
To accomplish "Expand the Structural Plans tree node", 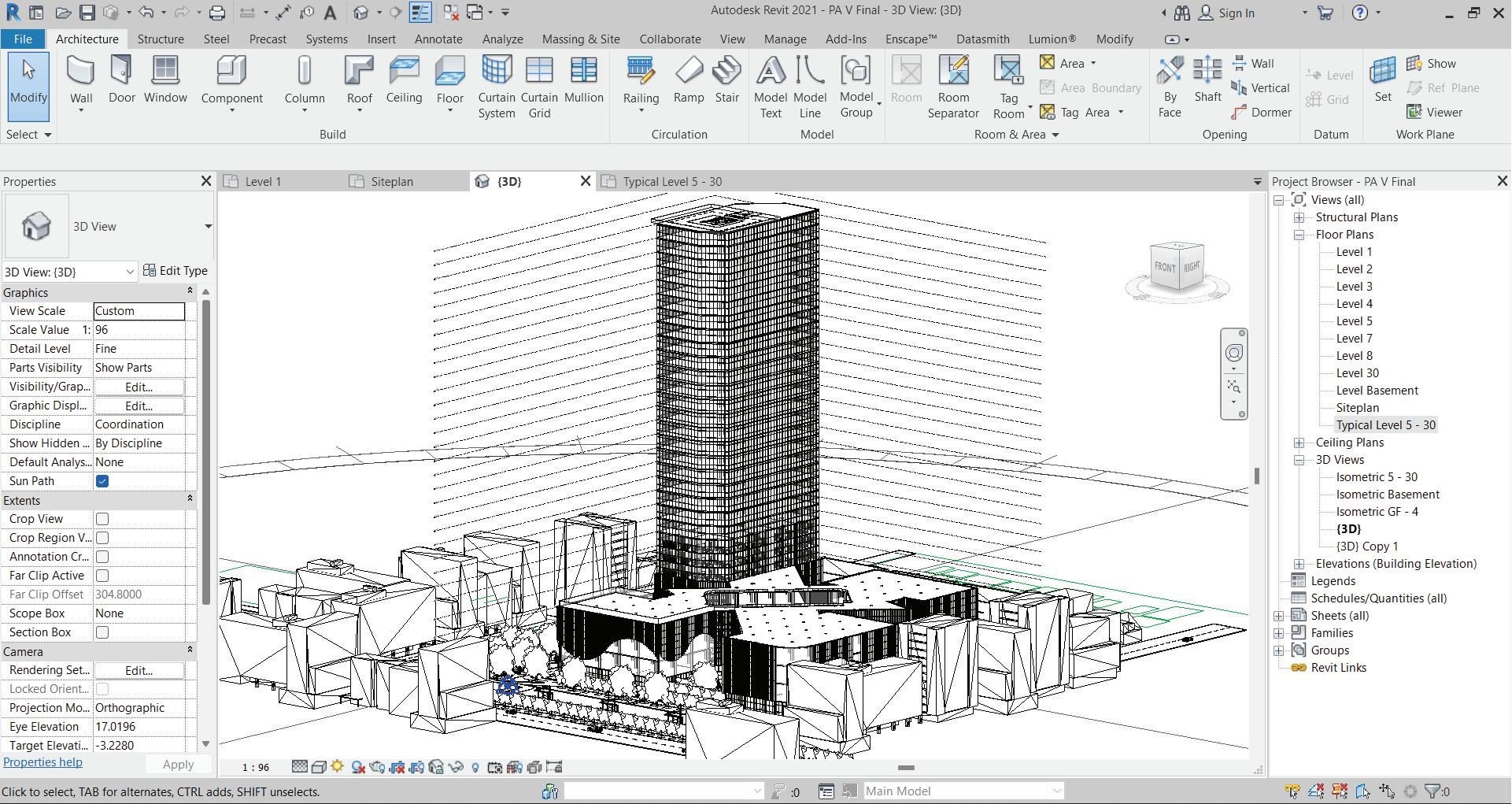I will [1299, 217].
